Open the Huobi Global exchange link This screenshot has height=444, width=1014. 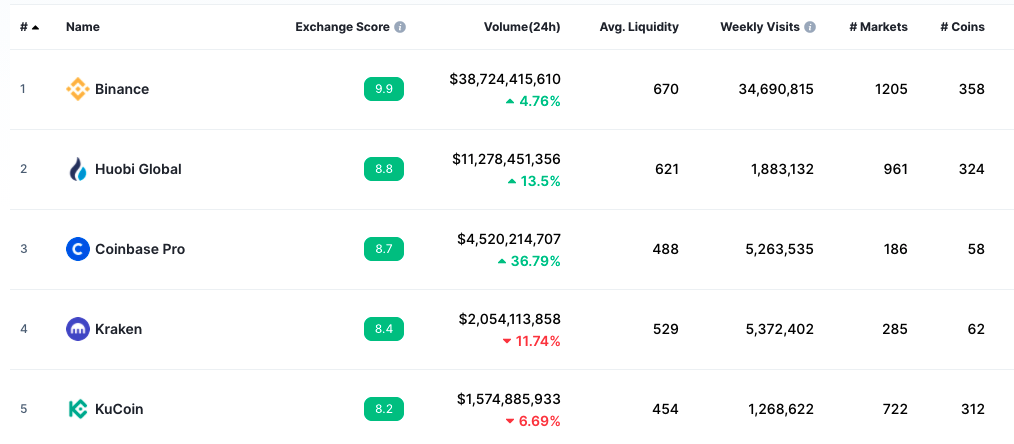[138, 169]
